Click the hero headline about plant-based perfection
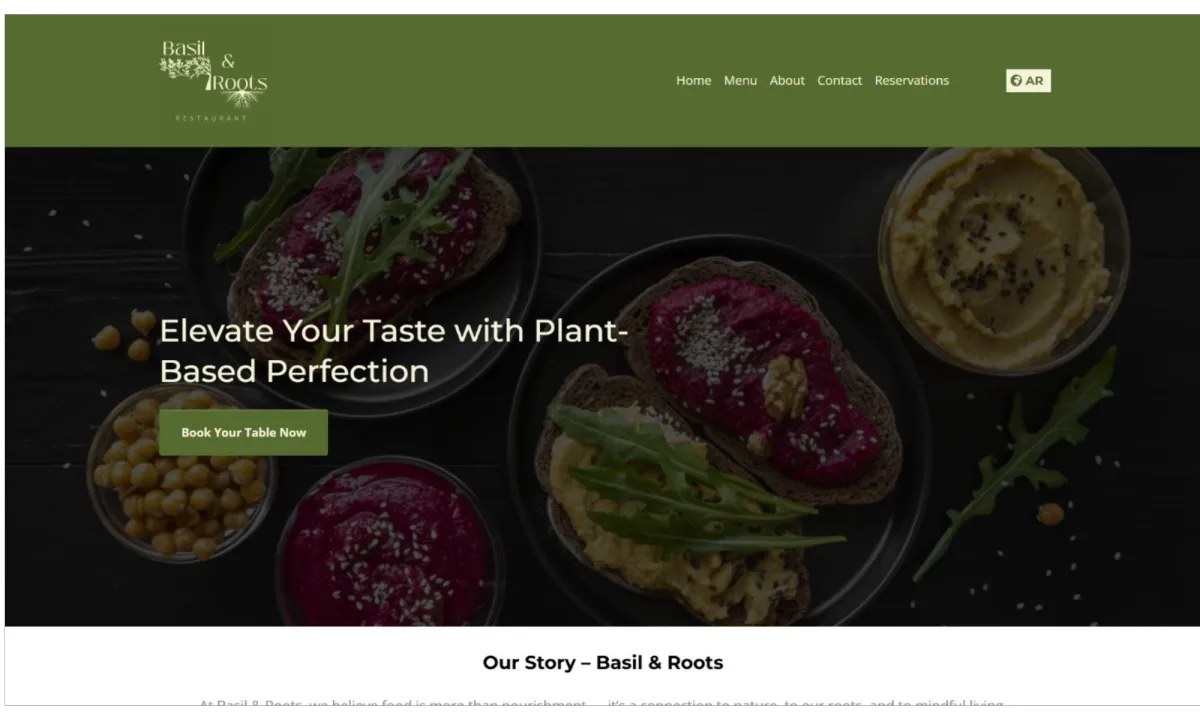The height and width of the screenshot is (720, 1200). click(394, 350)
